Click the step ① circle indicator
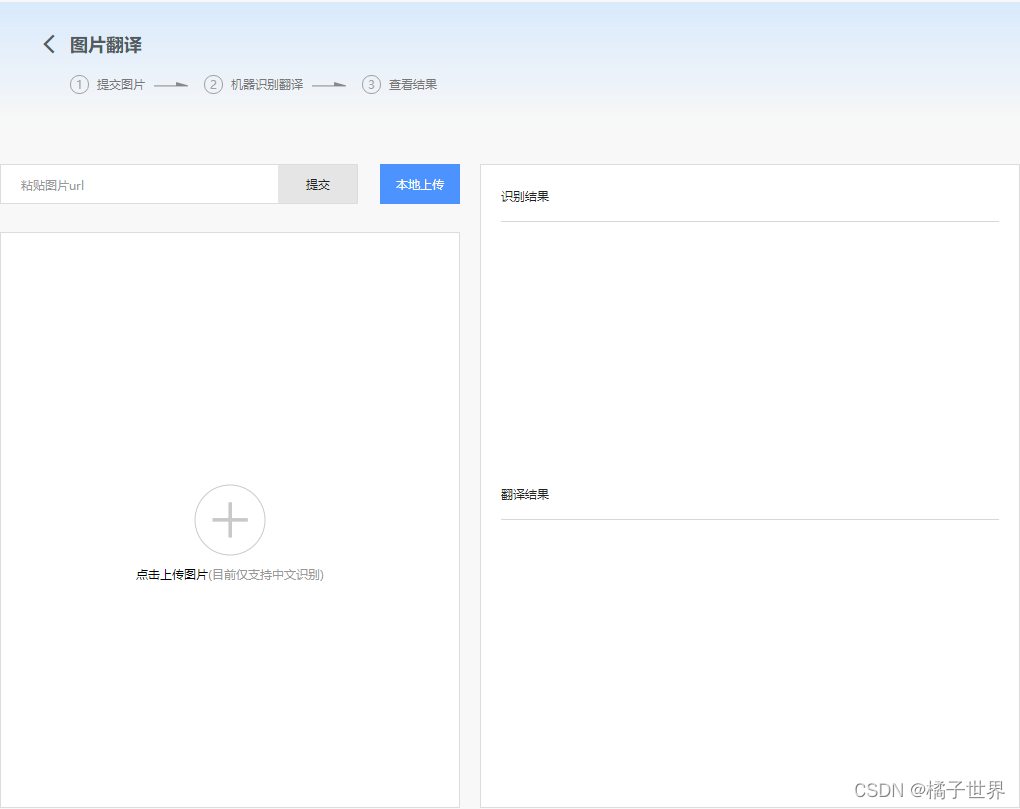This screenshot has height=809, width=1020. (79, 84)
